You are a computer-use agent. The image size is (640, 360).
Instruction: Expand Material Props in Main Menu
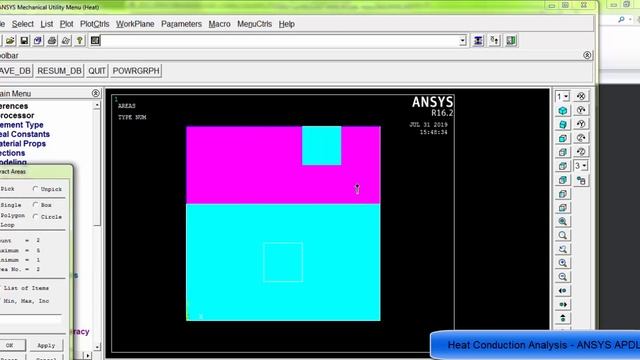(x=23, y=144)
